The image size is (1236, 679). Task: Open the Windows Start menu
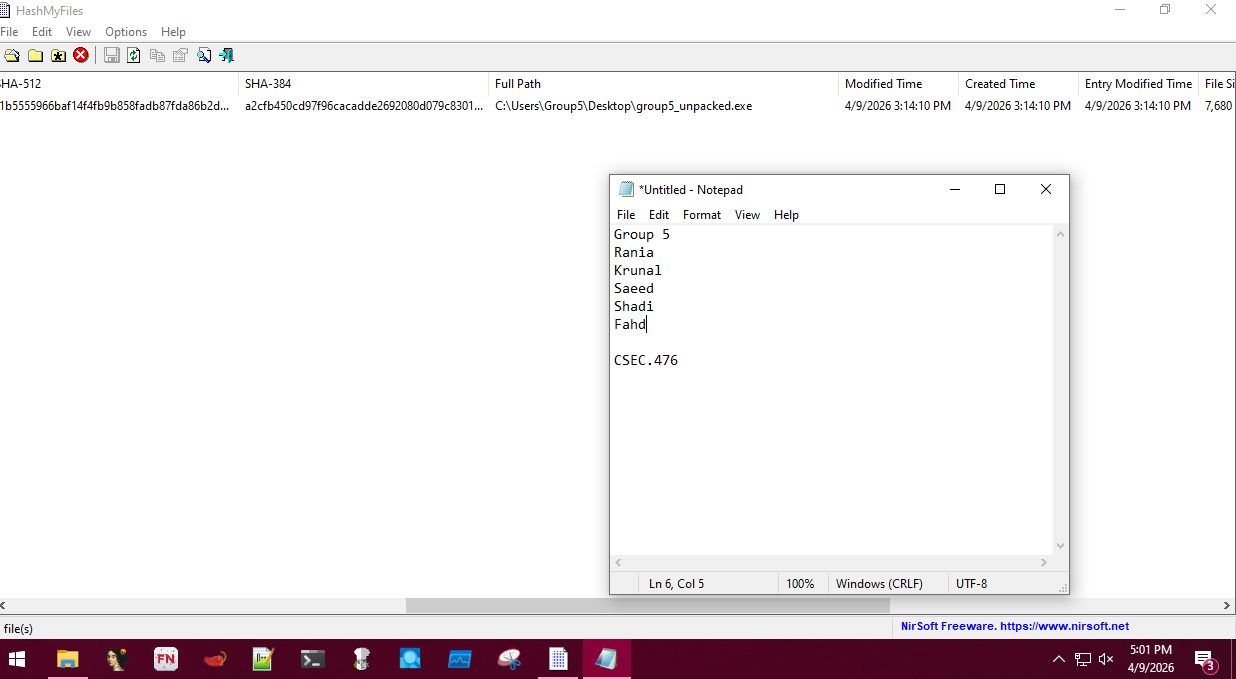[x=18, y=659]
